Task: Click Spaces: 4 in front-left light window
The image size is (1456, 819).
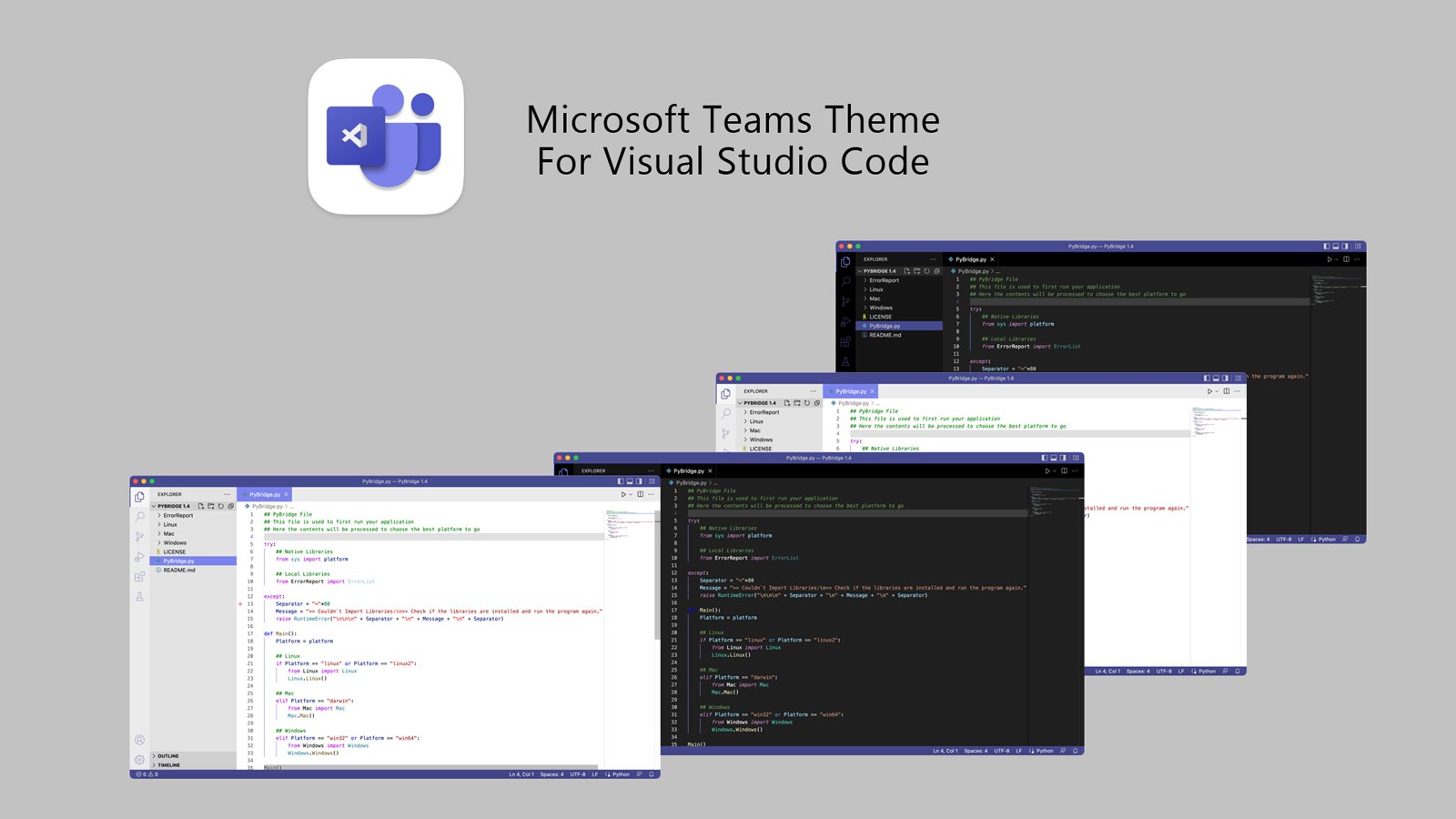Action: pyautogui.click(x=551, y=774)
